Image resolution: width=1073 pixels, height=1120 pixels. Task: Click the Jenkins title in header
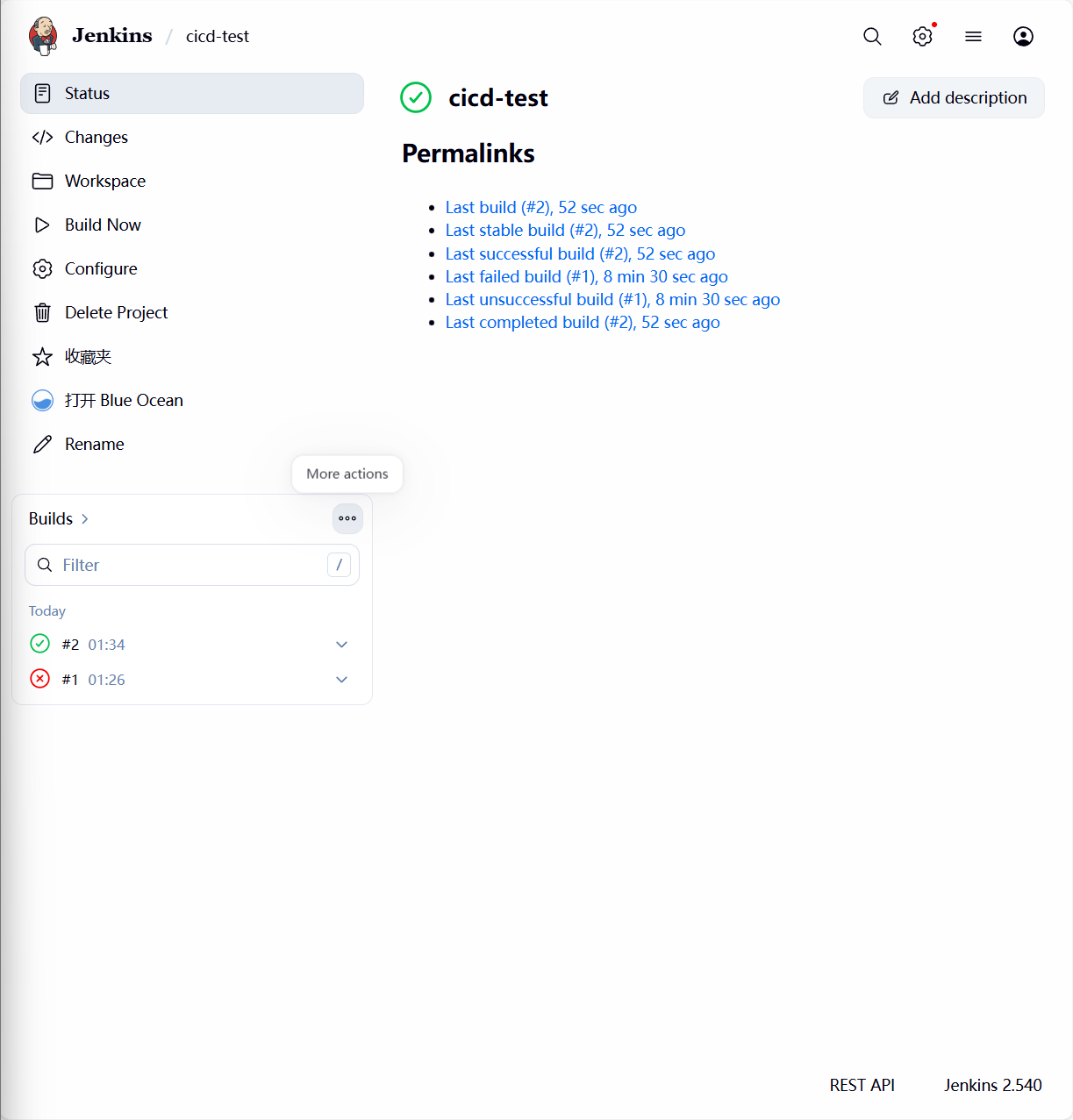tap(112, 35)
